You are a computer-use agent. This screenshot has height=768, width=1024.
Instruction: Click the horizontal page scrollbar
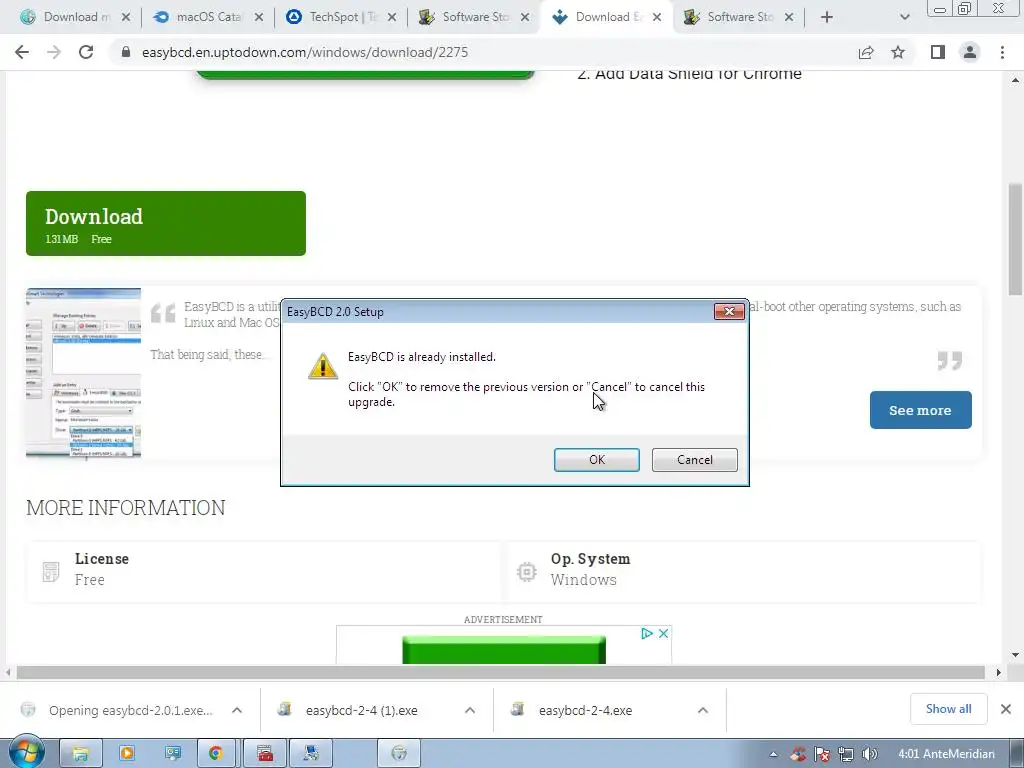click(x=501, y=673)
